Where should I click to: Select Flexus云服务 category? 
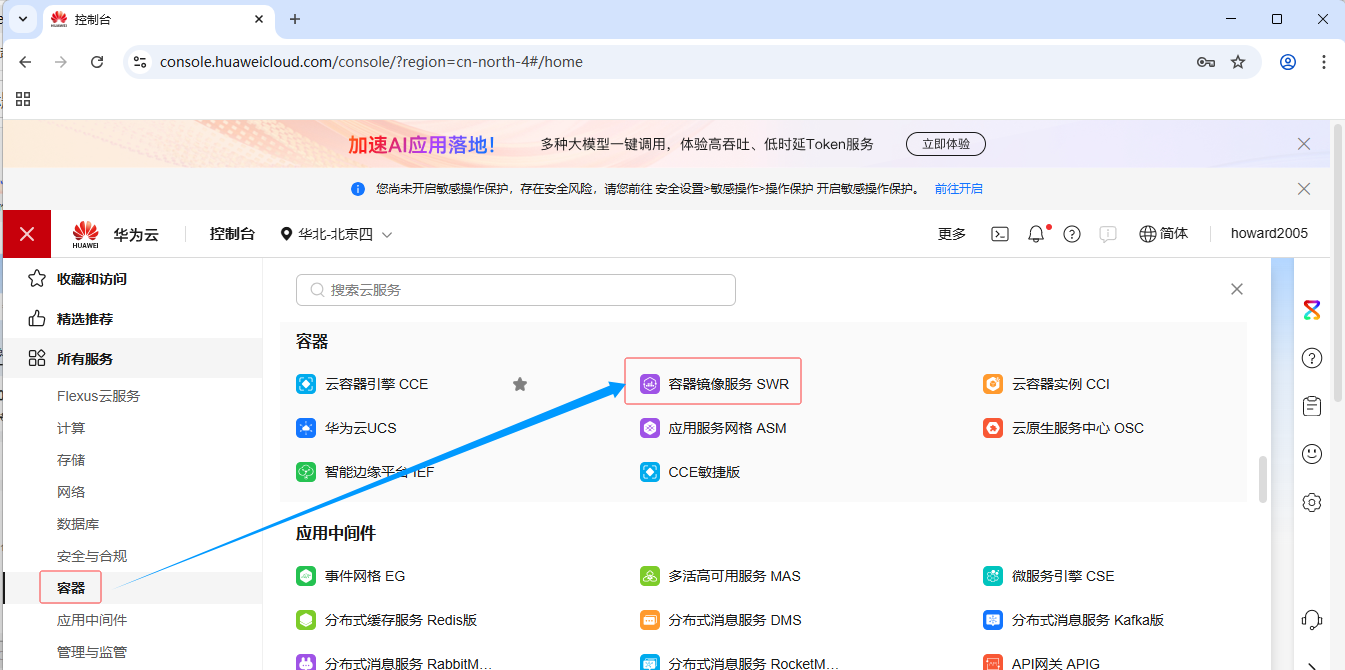98,396
